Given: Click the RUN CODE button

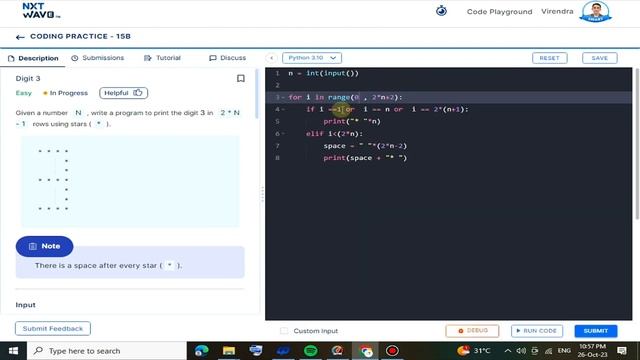Looking at the screenshot, I should [x=537, y=331].
